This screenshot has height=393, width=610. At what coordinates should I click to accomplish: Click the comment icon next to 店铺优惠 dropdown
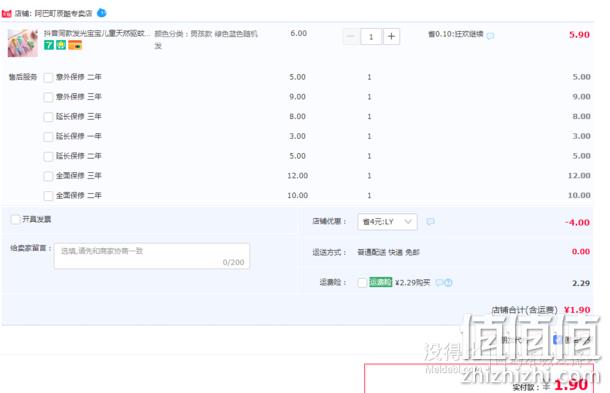[x=430, y=221]
